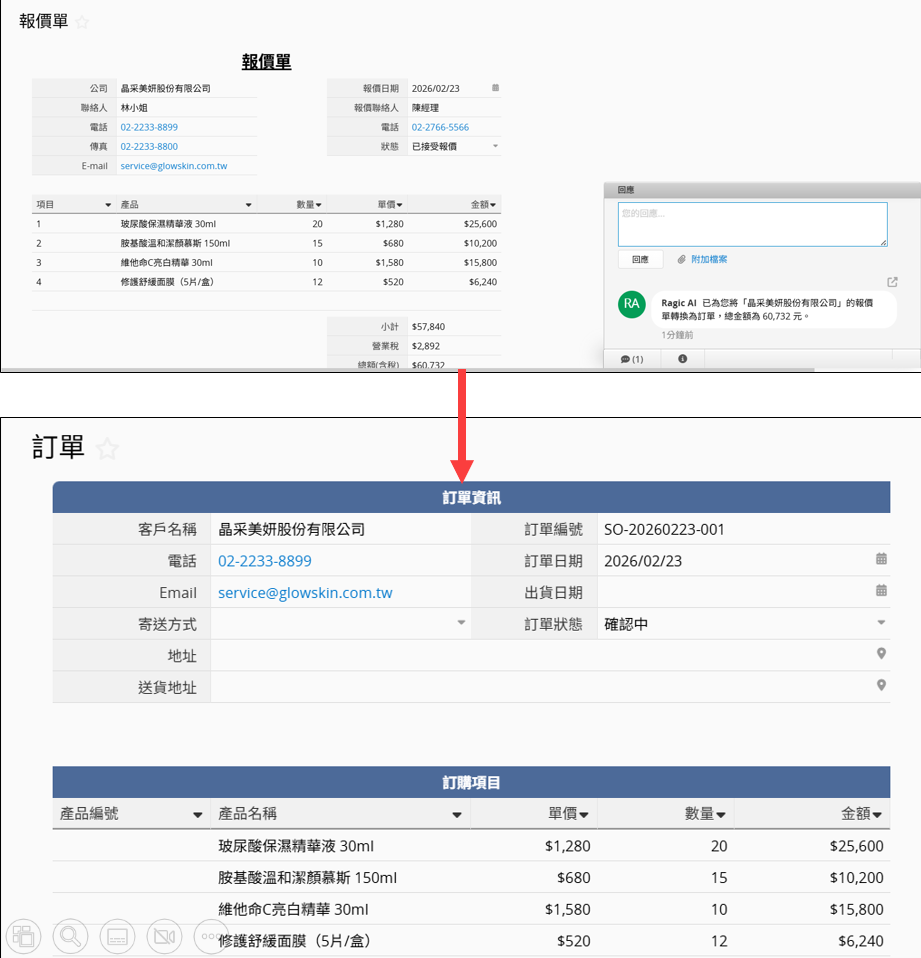921x958 pixels.
Task: Click quotation phone link 02-2233-8899
Action: (x=149, y=127)
